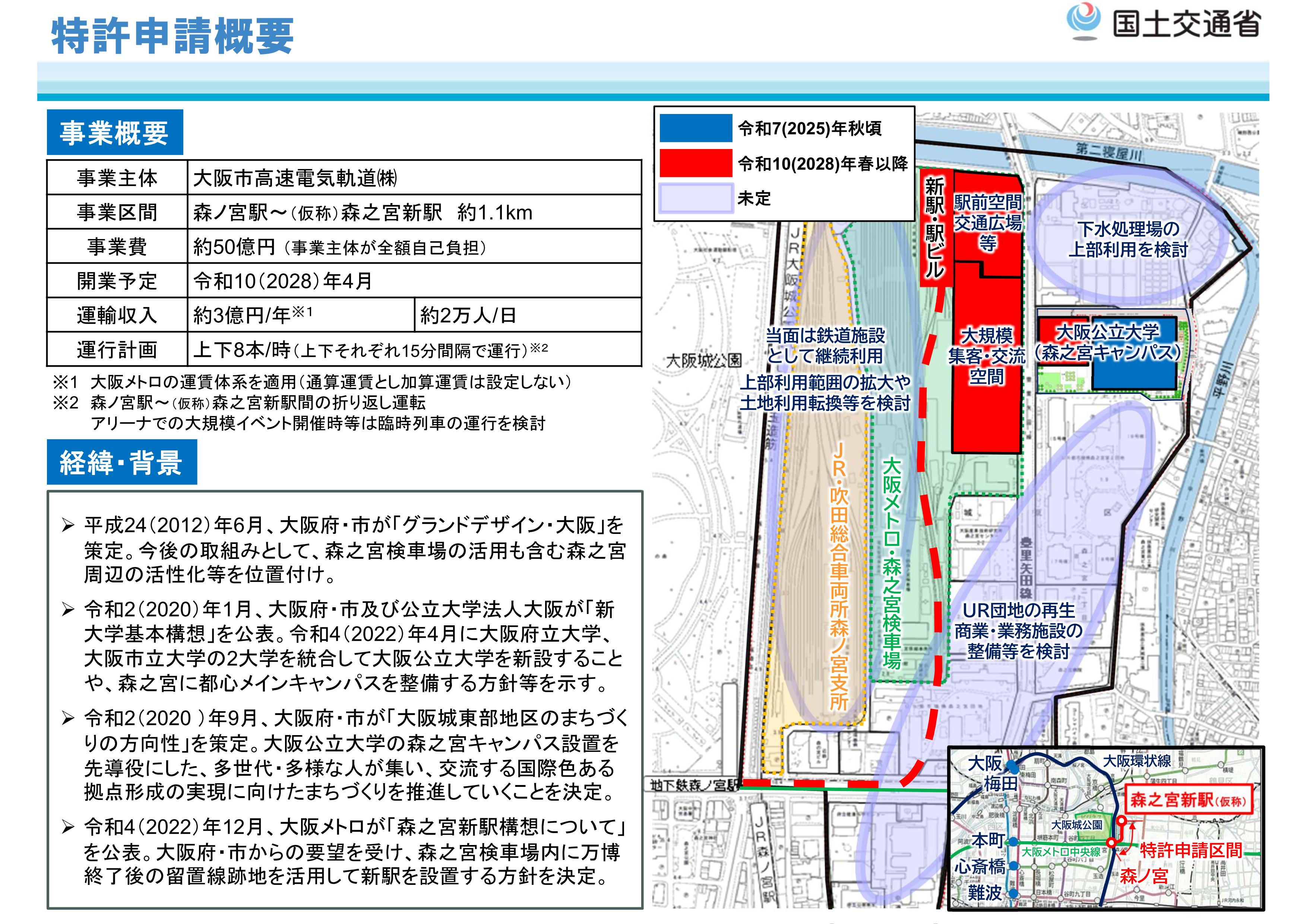Click the blue dot at Honmachi station

1013,842
